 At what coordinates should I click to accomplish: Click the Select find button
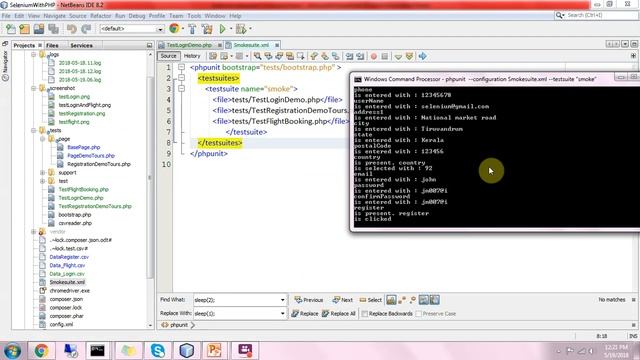[371, 300]
